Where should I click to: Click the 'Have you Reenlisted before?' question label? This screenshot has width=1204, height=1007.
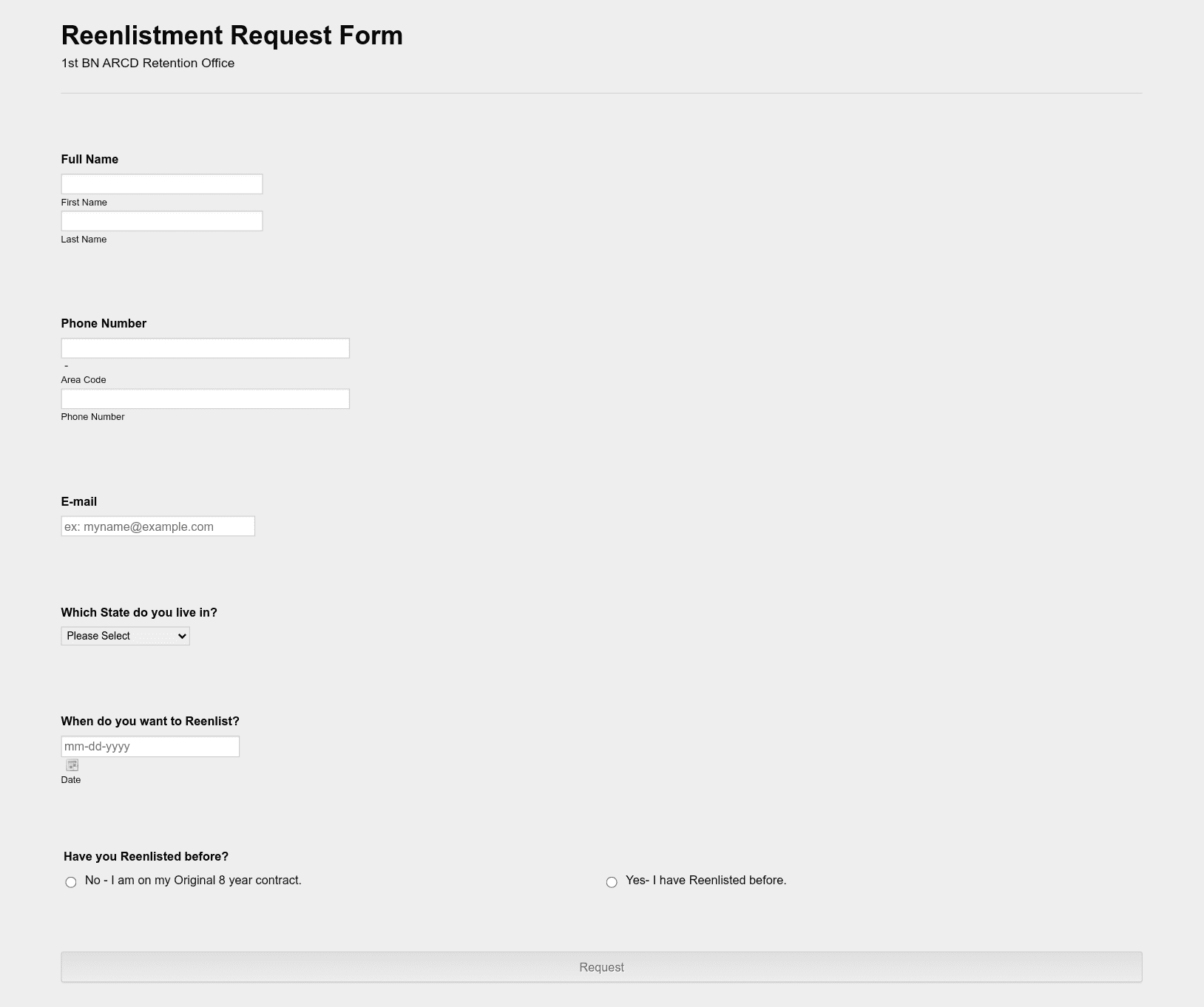point(146,856)
